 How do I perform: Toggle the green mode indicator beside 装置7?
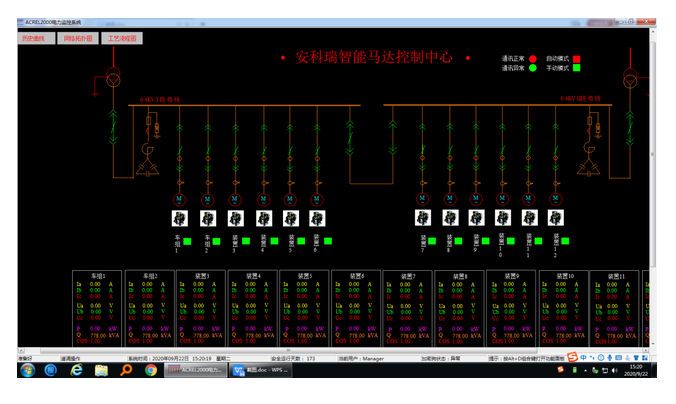point(432,241)
